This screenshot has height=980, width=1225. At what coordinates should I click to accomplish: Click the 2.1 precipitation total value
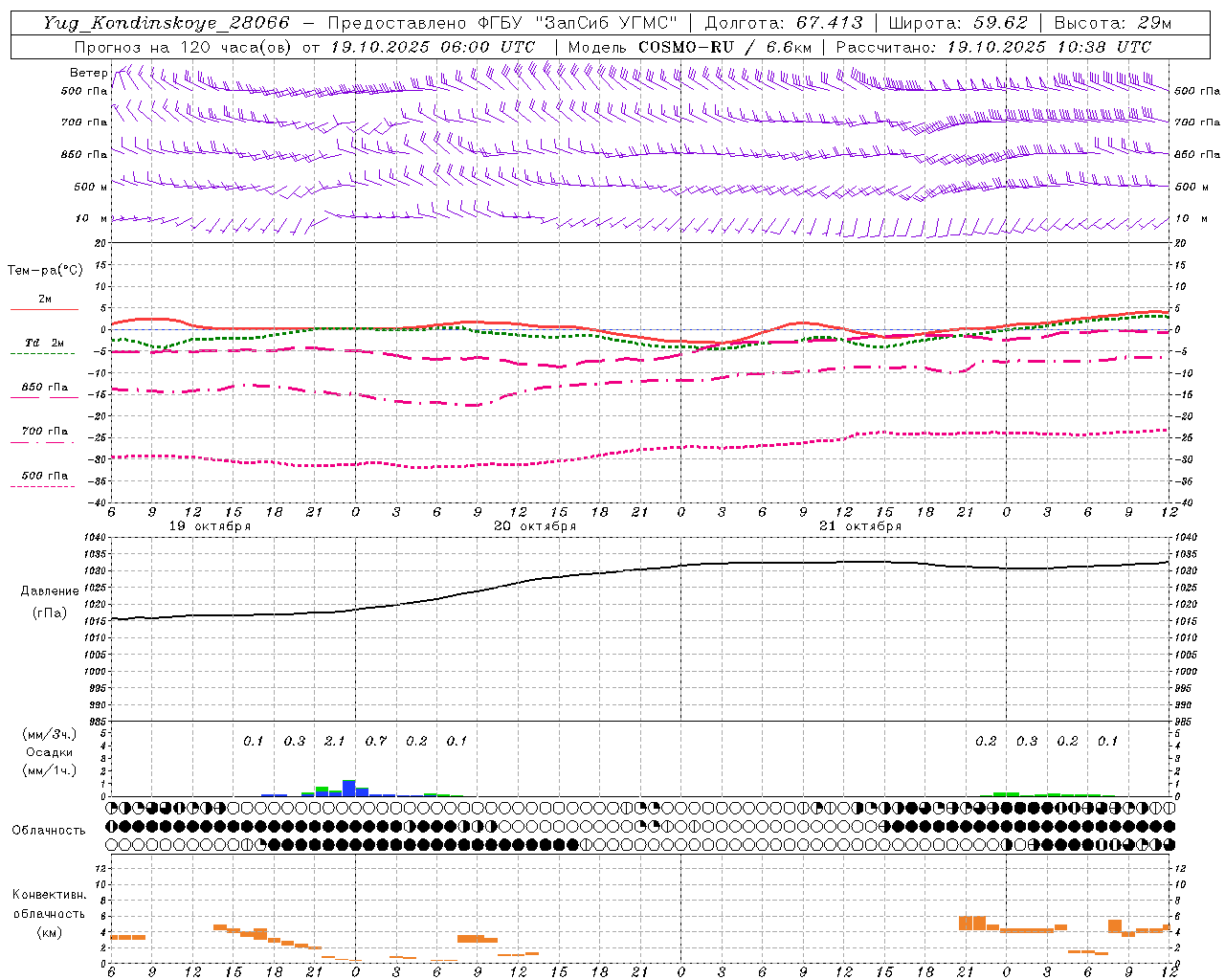335,742
